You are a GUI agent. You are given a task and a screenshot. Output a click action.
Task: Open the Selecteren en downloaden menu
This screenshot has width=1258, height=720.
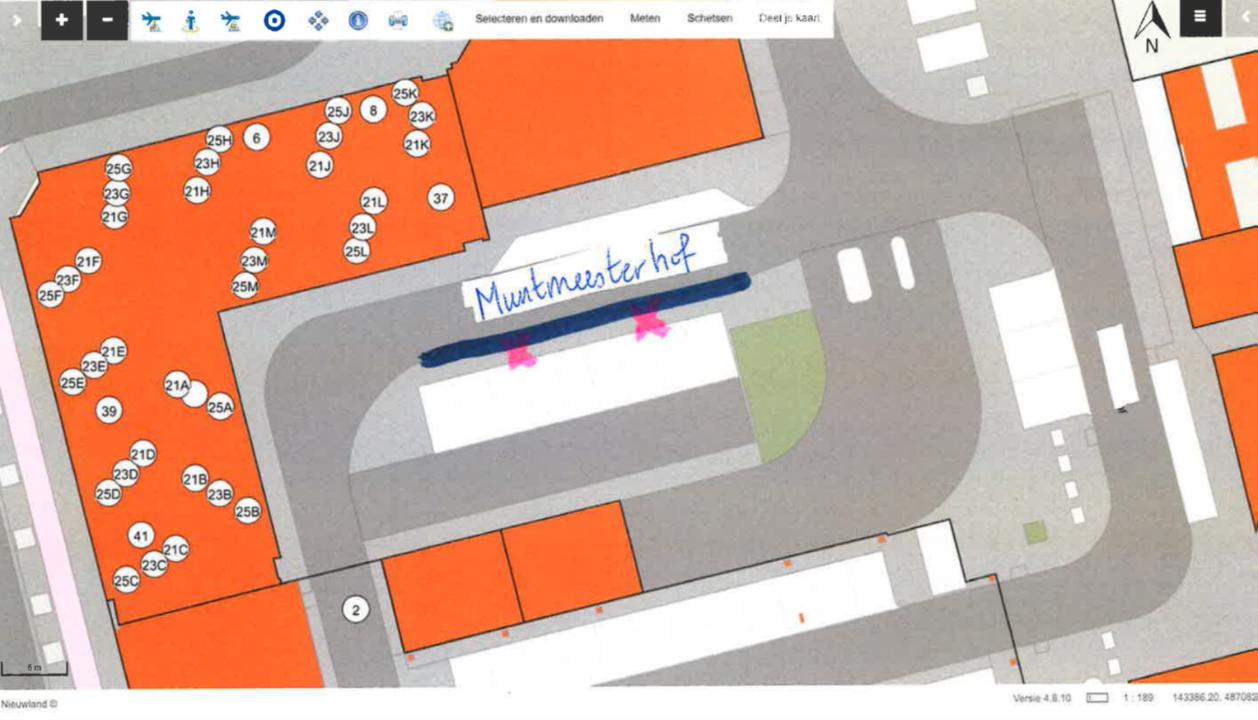pos(539,18)
